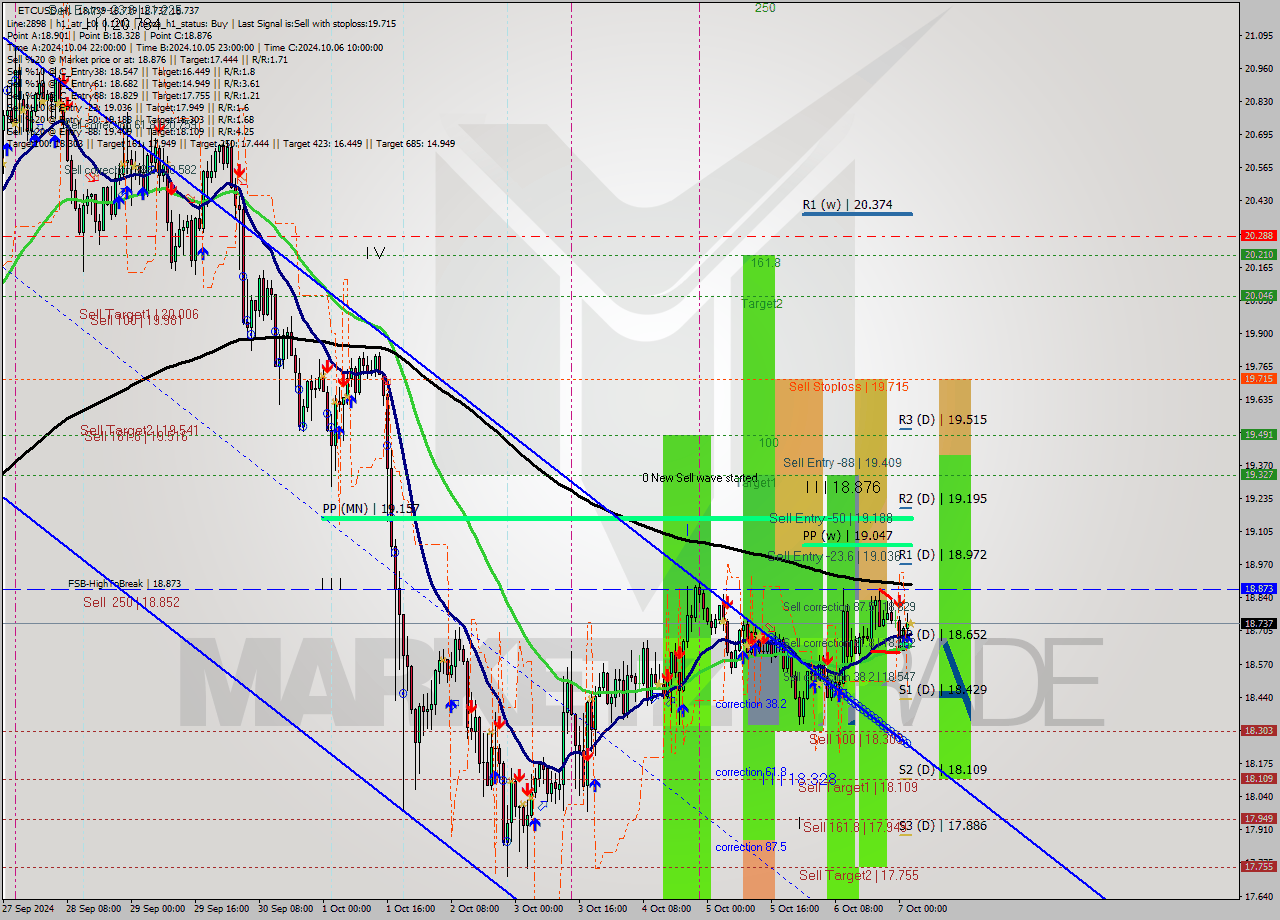Click the 'S3 (D) | 17.886' support label

(x=942, y=826)
